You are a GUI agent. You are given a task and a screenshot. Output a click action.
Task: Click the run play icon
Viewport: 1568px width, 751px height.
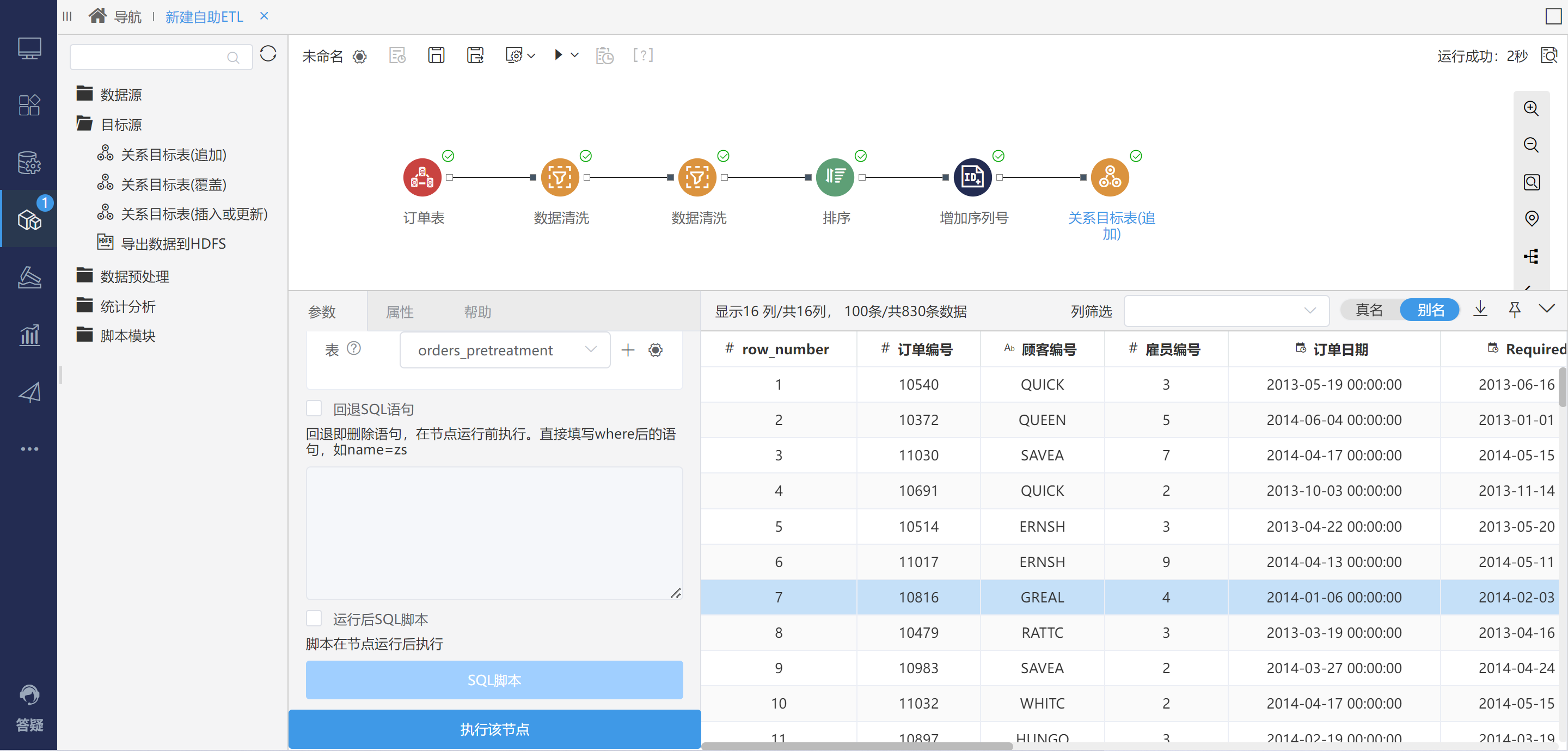[x=558, y=55]
